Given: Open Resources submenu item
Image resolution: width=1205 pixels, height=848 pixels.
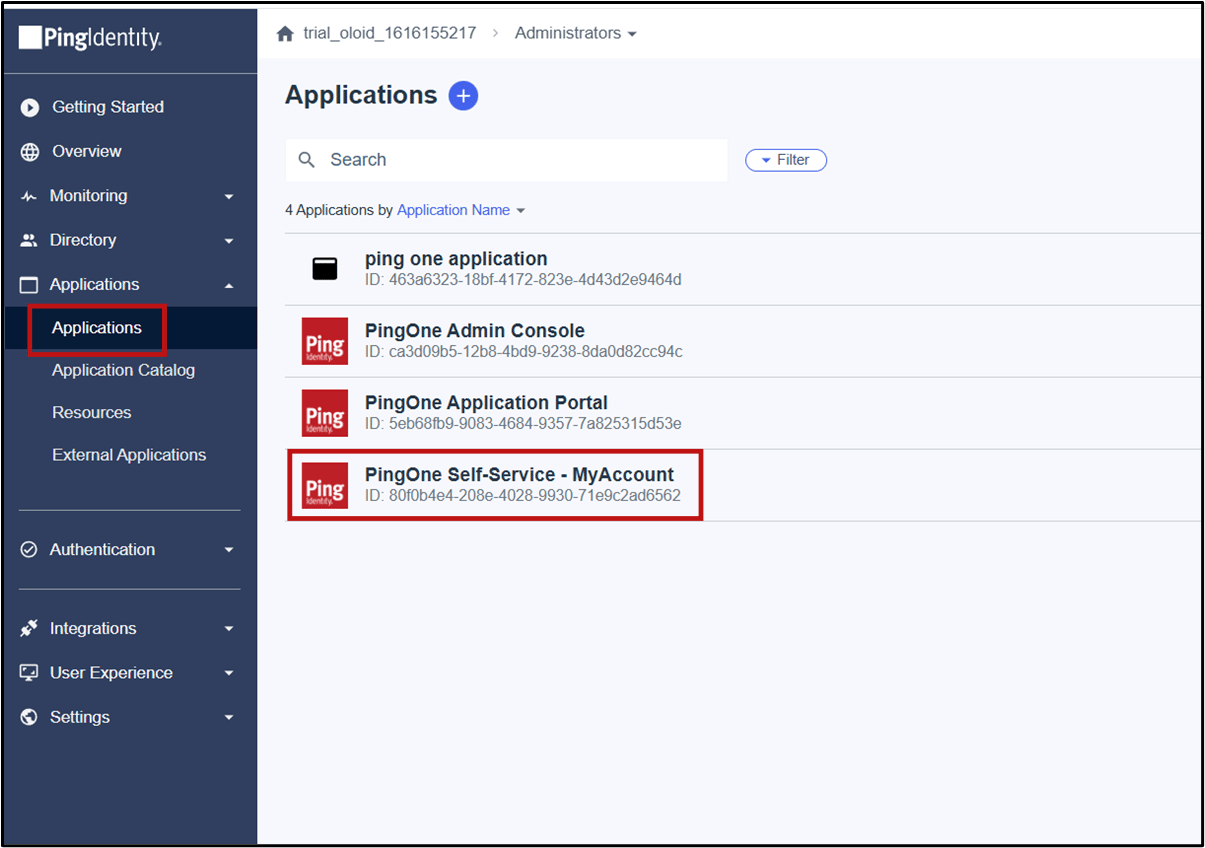Looking at the screenshot, I should click(92, 412).
